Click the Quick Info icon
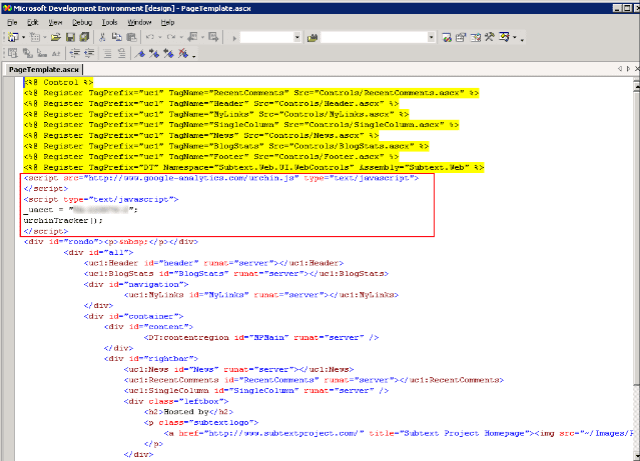This screenshot has width=640, height=461. coord(42,53)
